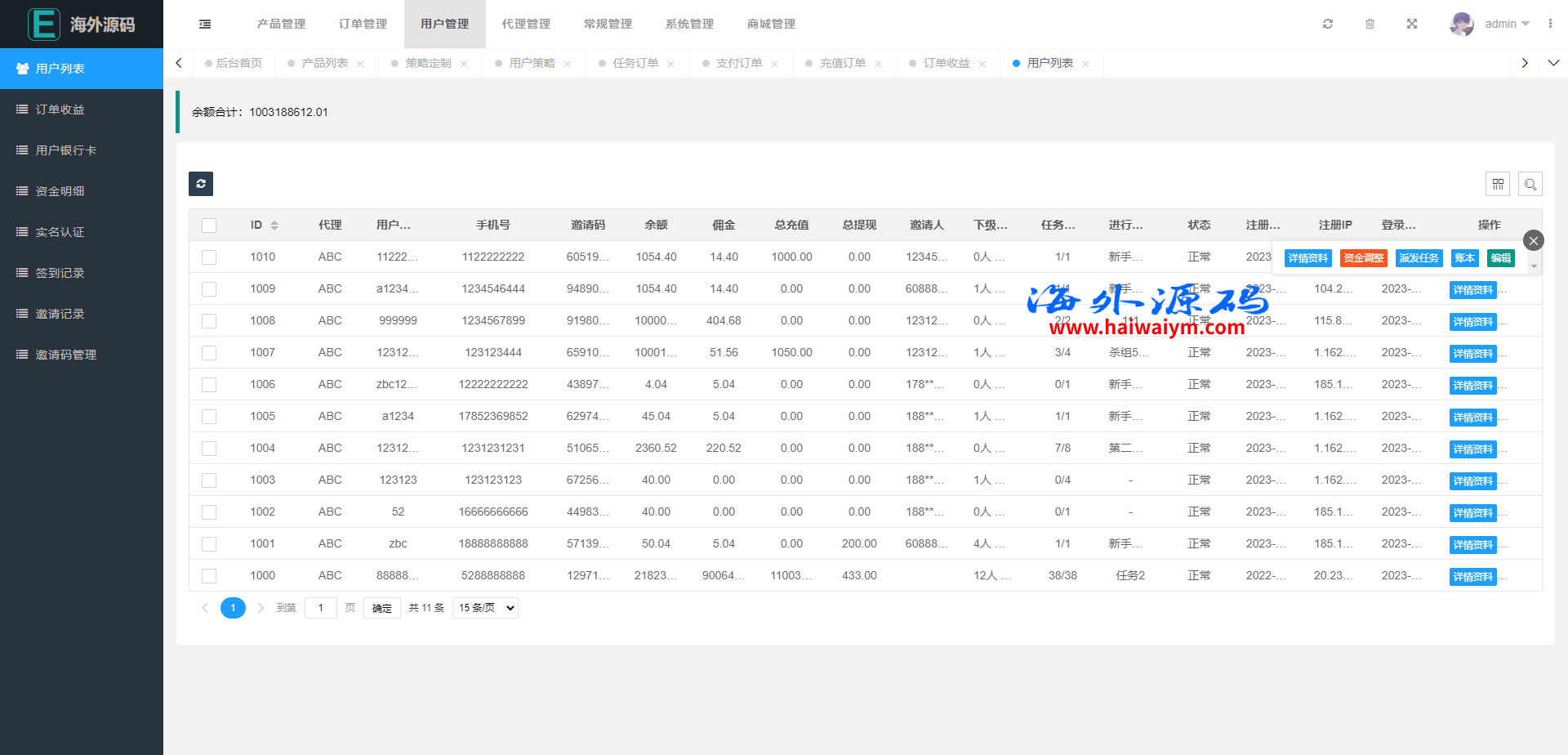This screenshot has height=755, width=1568.
Task: Click the refresh icon in the top header
Action: 1328,25
